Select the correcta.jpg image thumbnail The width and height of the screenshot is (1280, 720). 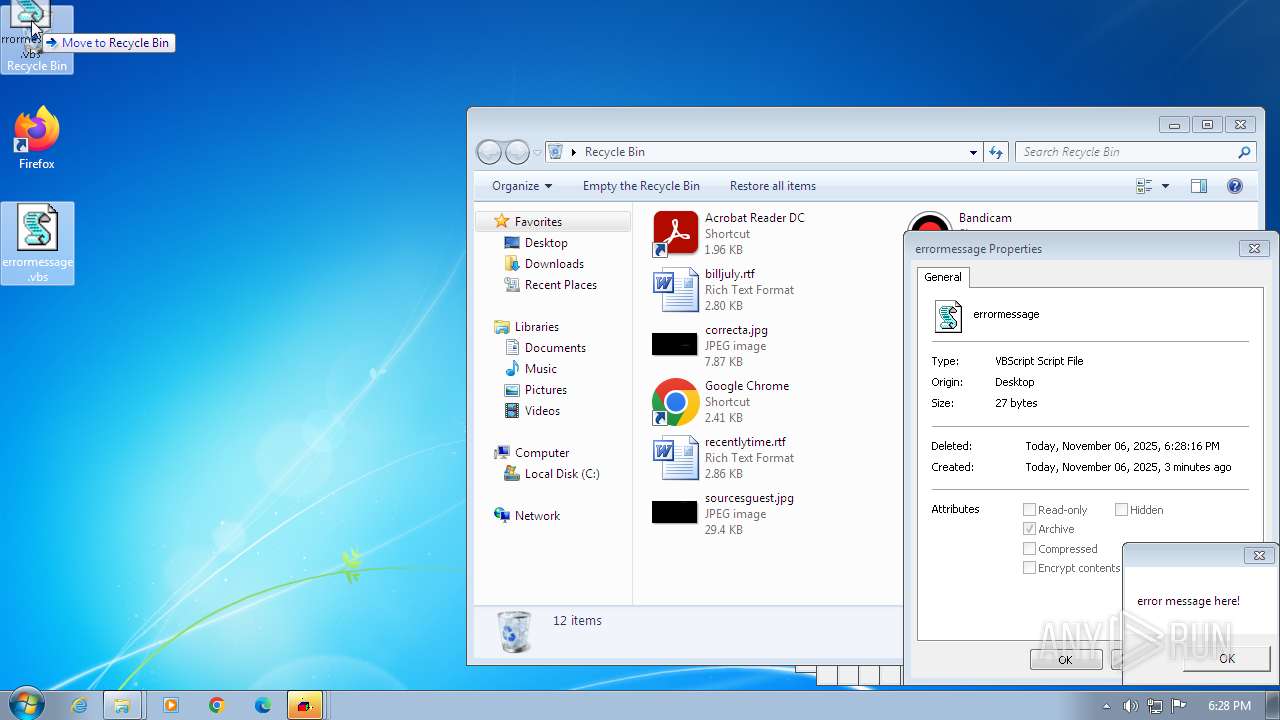coord(675,345)
